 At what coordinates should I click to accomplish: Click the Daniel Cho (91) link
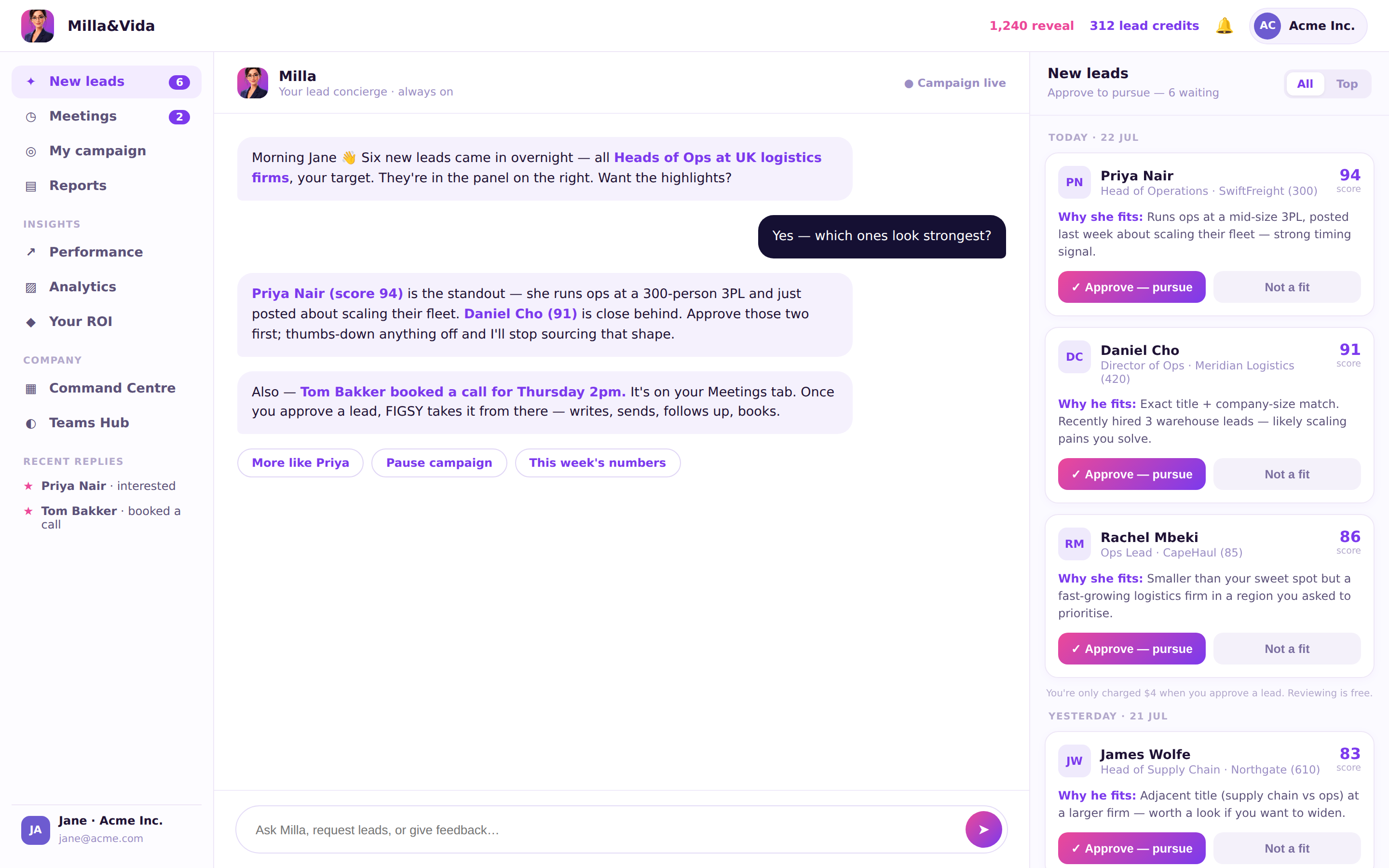click(520, 313)
